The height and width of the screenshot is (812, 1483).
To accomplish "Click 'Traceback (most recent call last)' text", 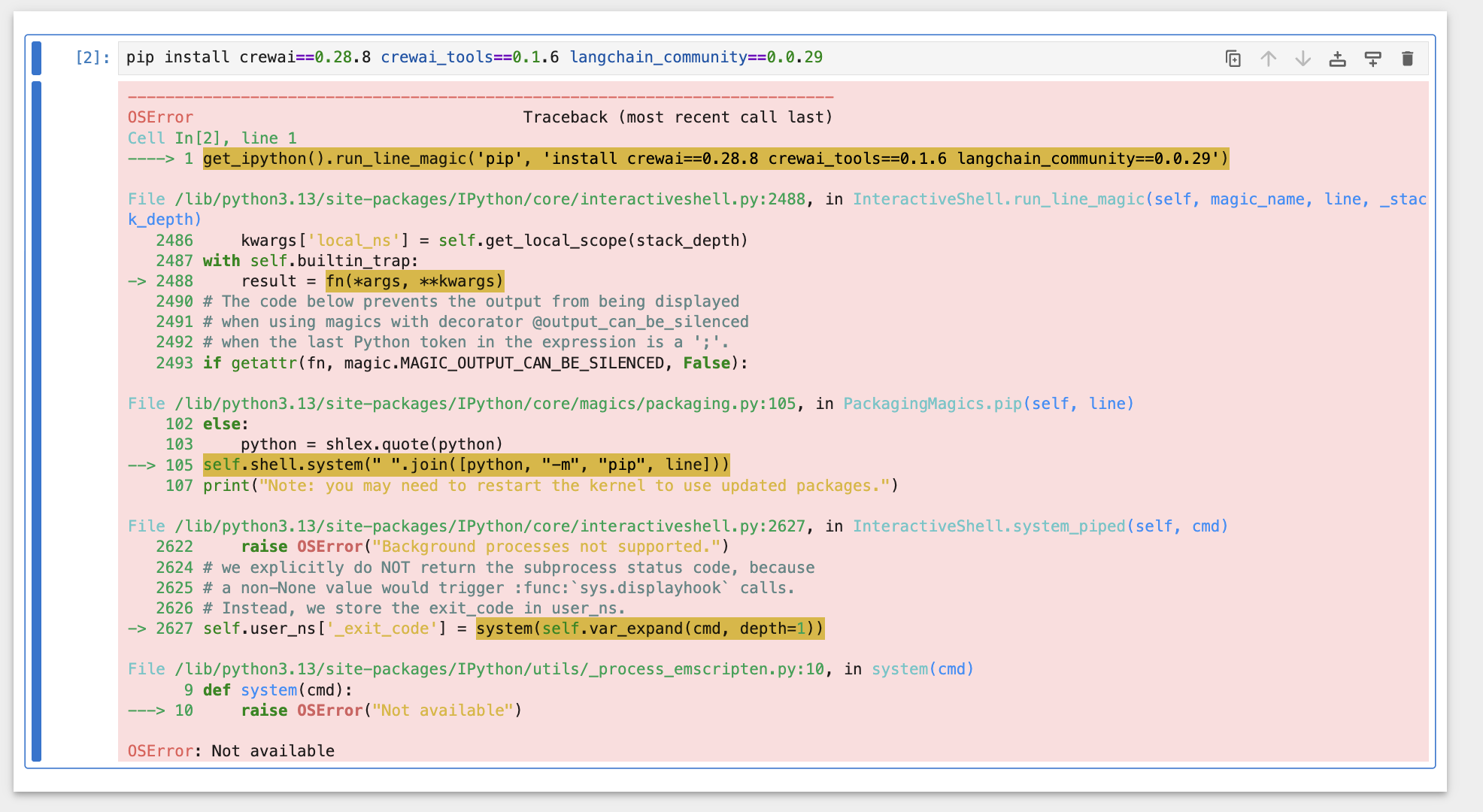I will tap(678, 117).
